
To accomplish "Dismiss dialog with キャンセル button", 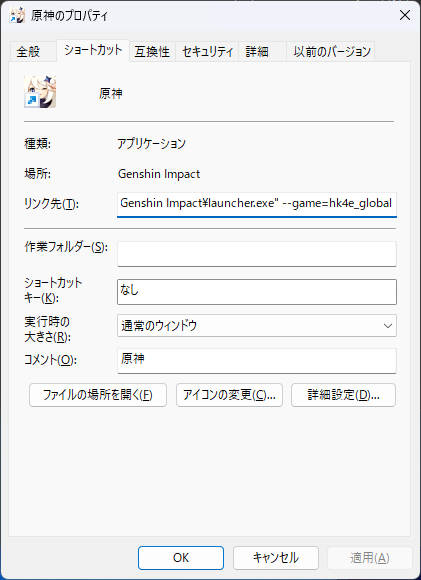I will coord(276,558).
